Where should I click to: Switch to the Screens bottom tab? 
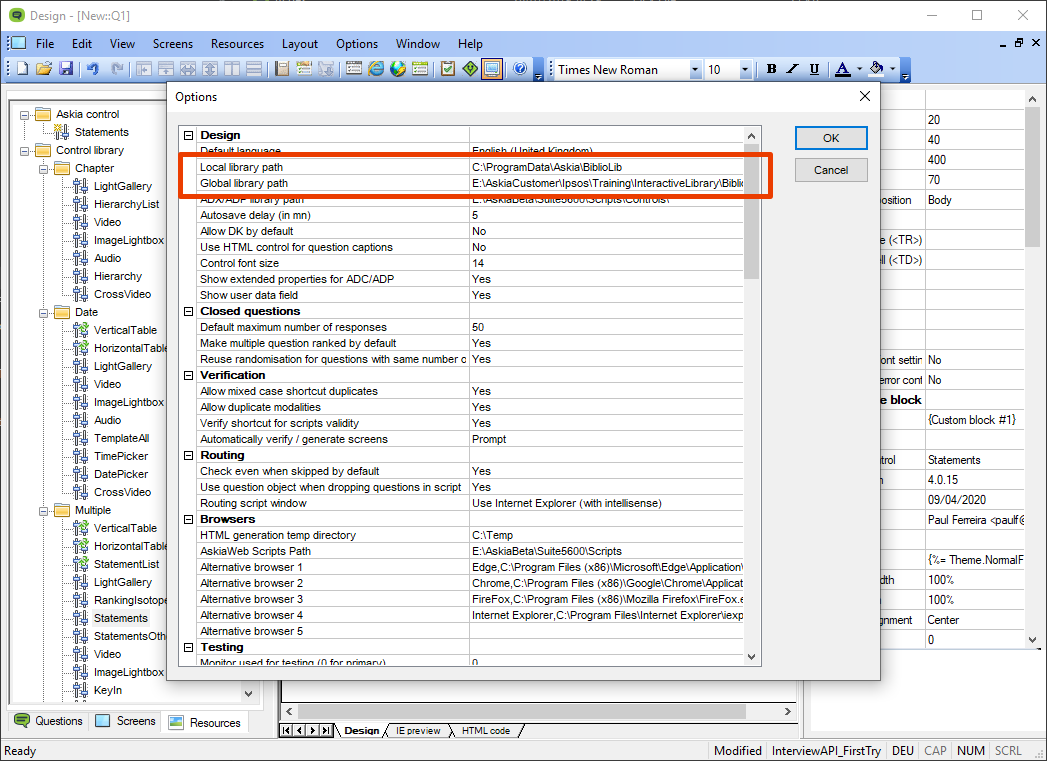(126, 721)
